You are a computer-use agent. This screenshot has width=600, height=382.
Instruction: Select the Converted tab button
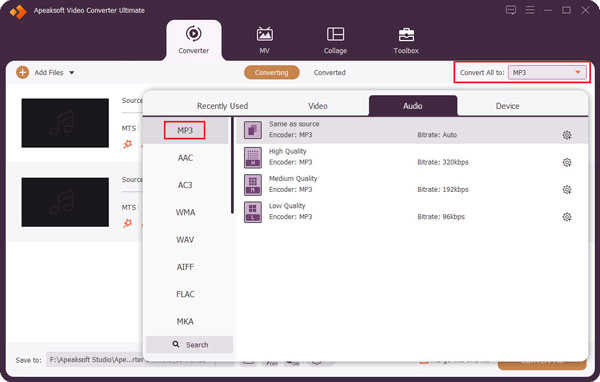coord(329,72)
